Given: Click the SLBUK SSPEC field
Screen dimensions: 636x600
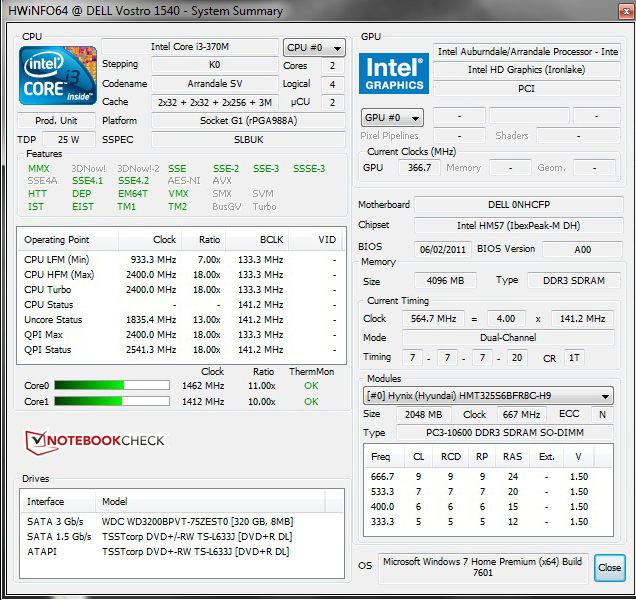Looking at the screenshot, I should coord(248,140).
